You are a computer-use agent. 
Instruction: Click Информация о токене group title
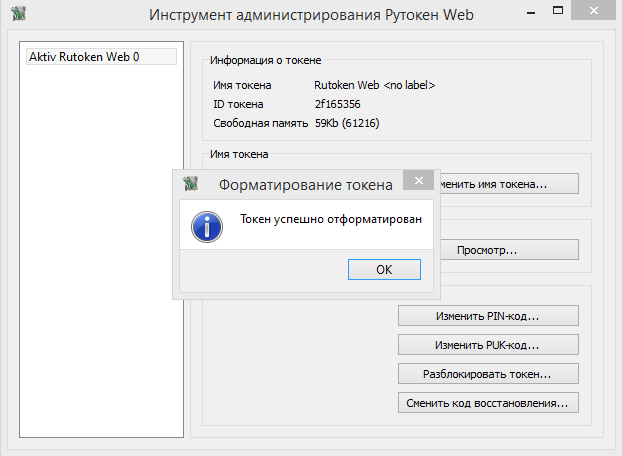click(x=265, y=60)
